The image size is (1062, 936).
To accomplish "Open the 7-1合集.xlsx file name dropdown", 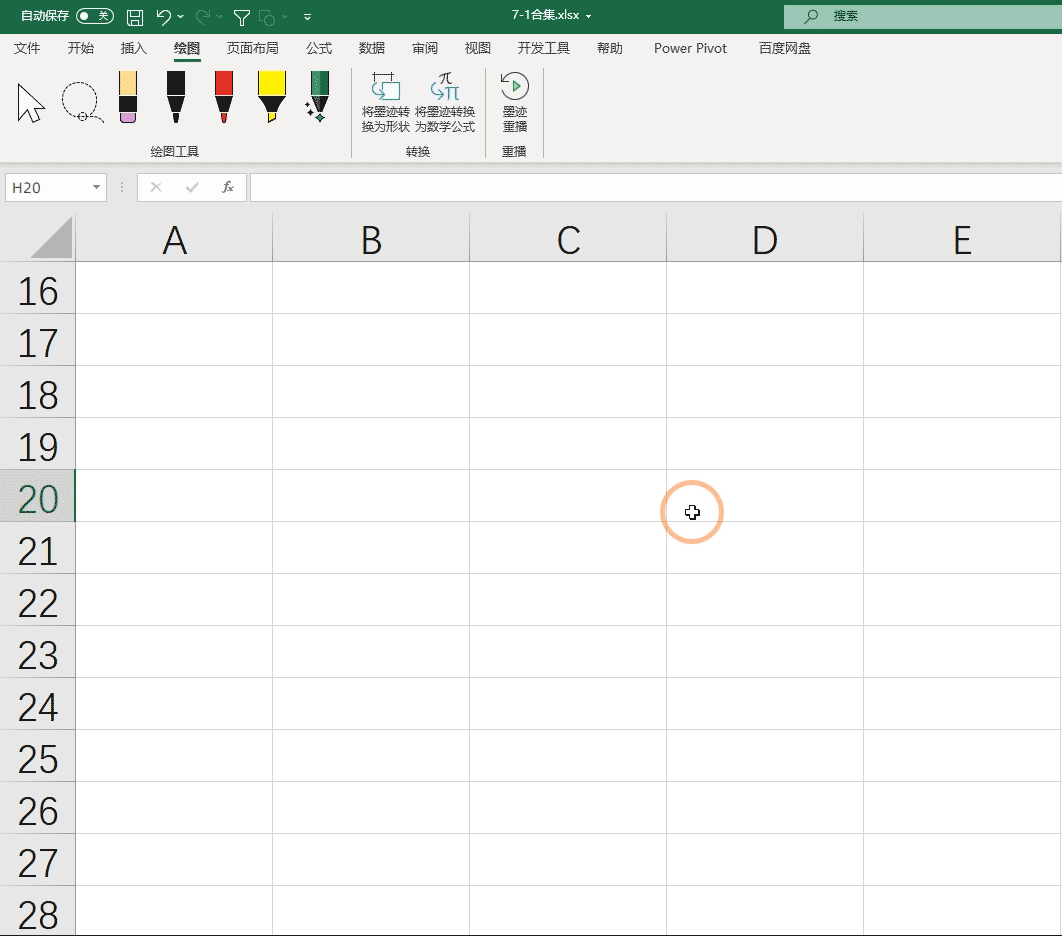I will [589, 16].
